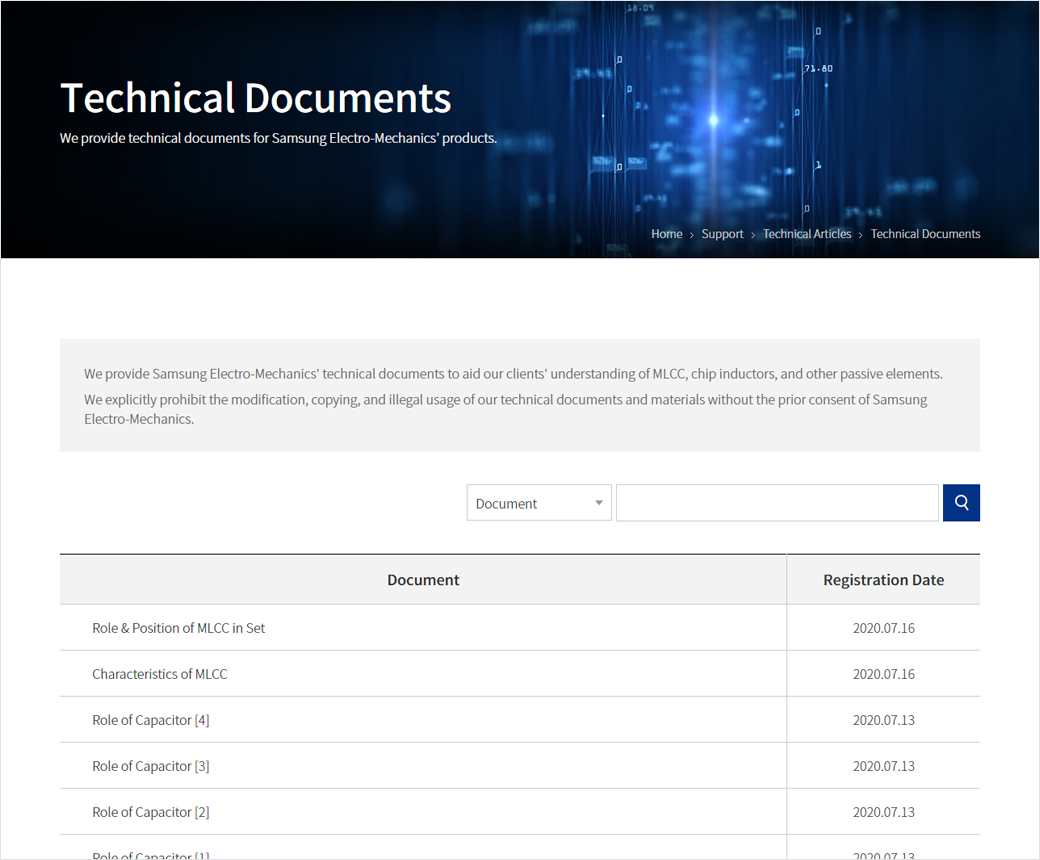Click the Registration Date column header

883,580
